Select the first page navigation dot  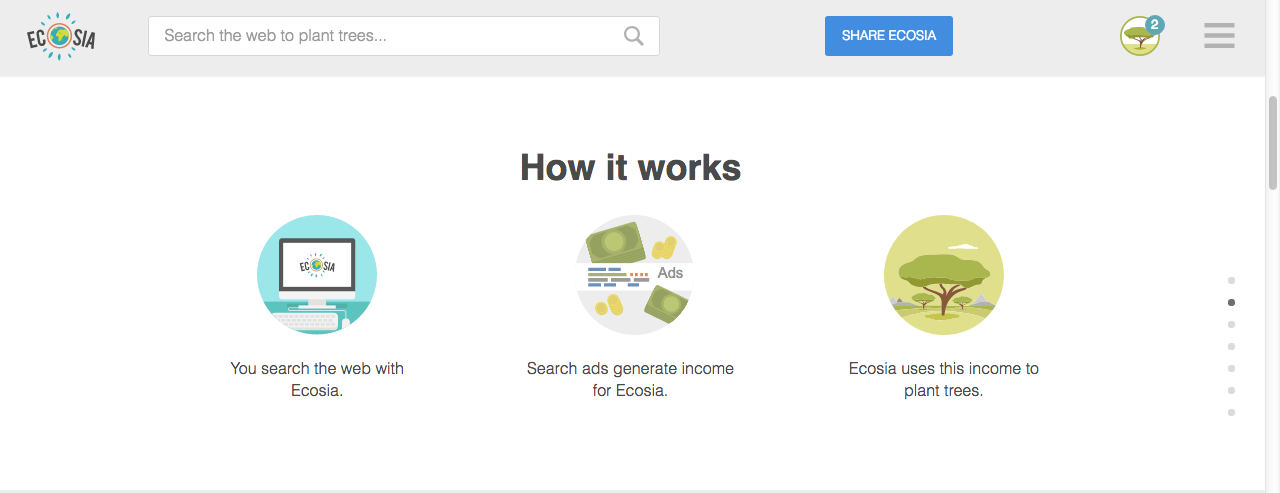tap(1231, 280)
